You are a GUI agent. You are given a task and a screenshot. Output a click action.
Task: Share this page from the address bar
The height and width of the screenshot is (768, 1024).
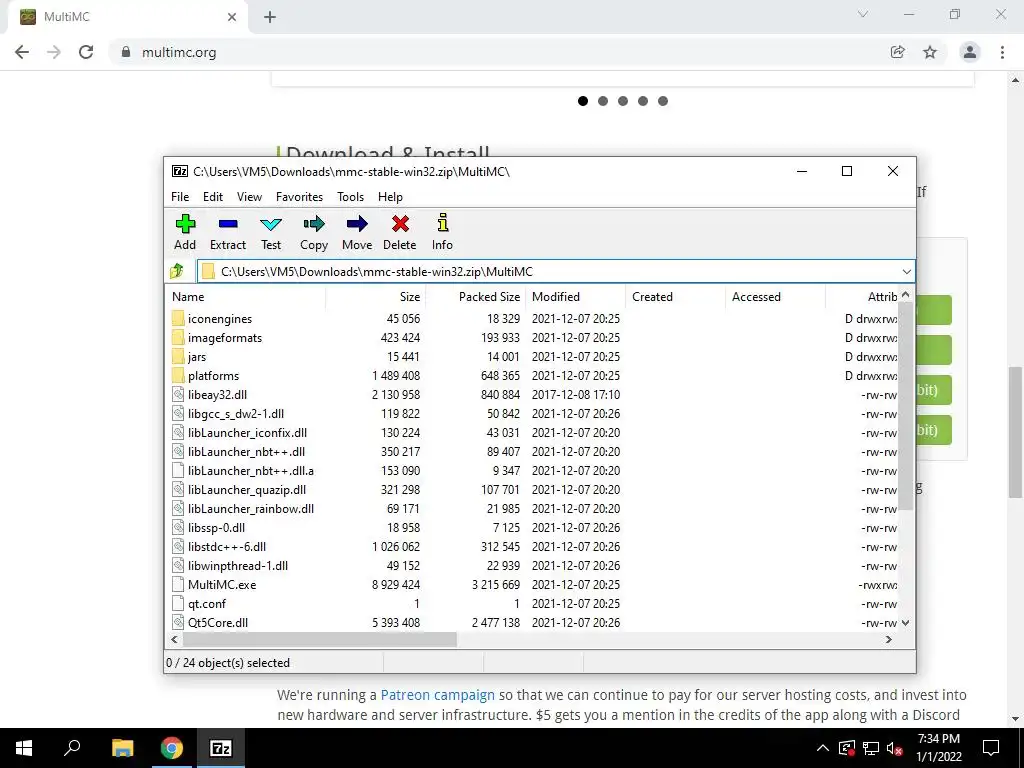point(898,52)
